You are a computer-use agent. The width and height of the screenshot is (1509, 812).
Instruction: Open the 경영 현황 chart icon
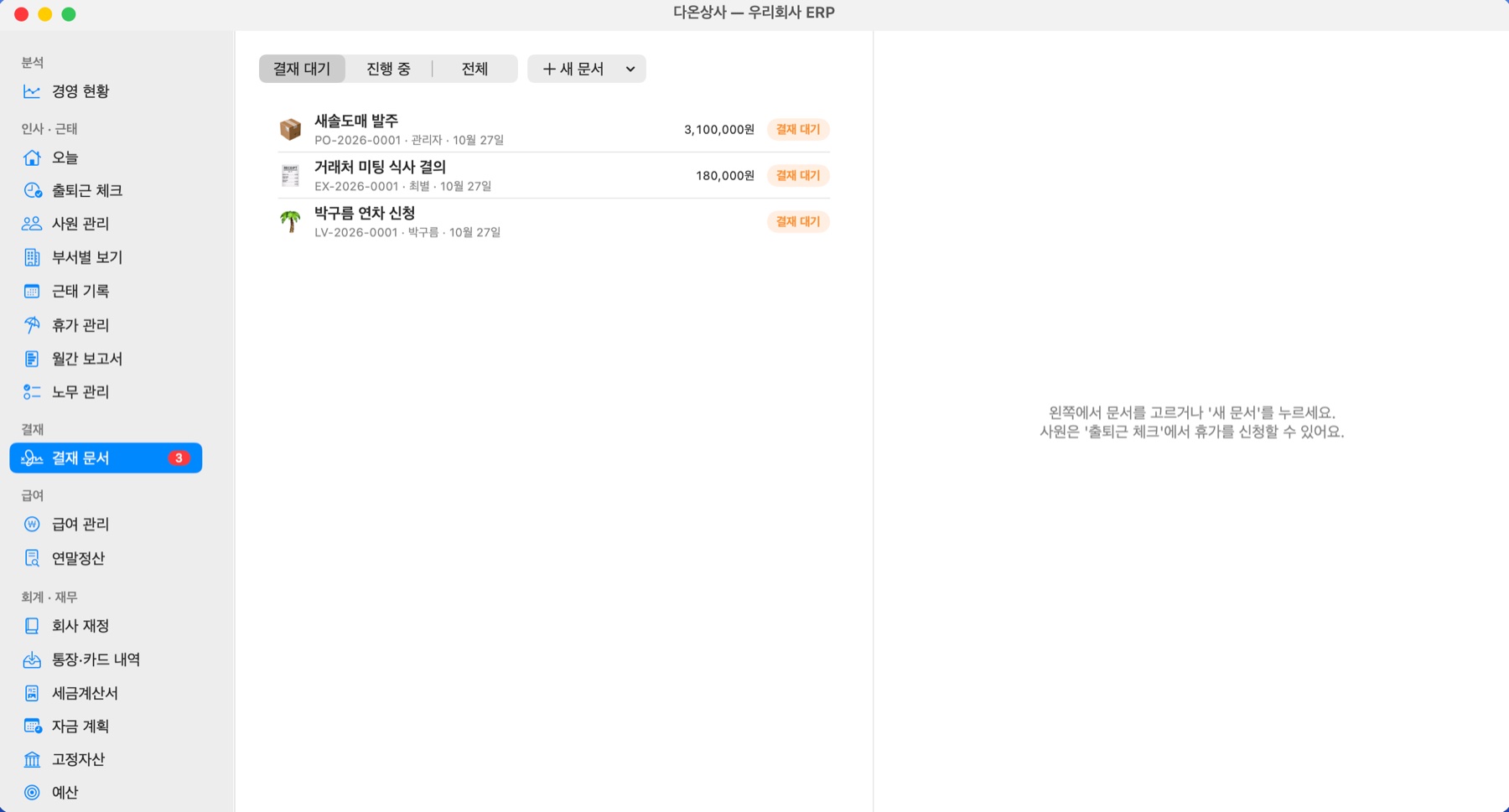click(32, 91)
